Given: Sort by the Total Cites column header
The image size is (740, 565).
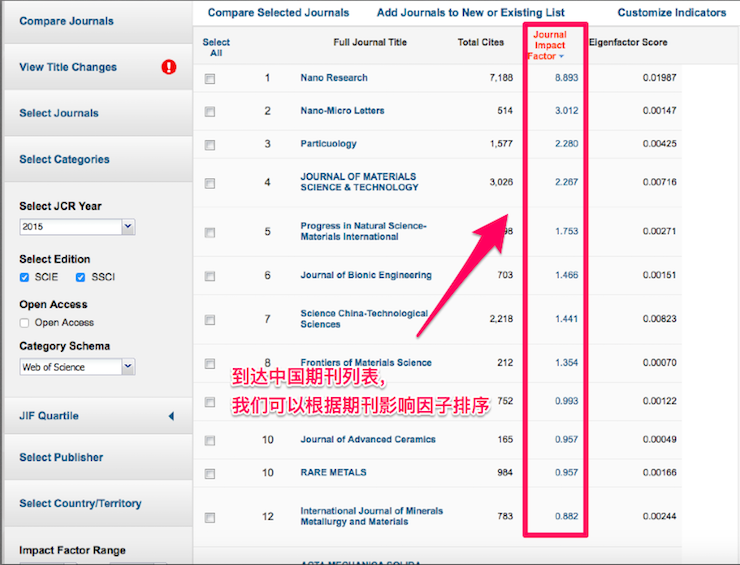Looking at the screenshot, I should [481, 43].
